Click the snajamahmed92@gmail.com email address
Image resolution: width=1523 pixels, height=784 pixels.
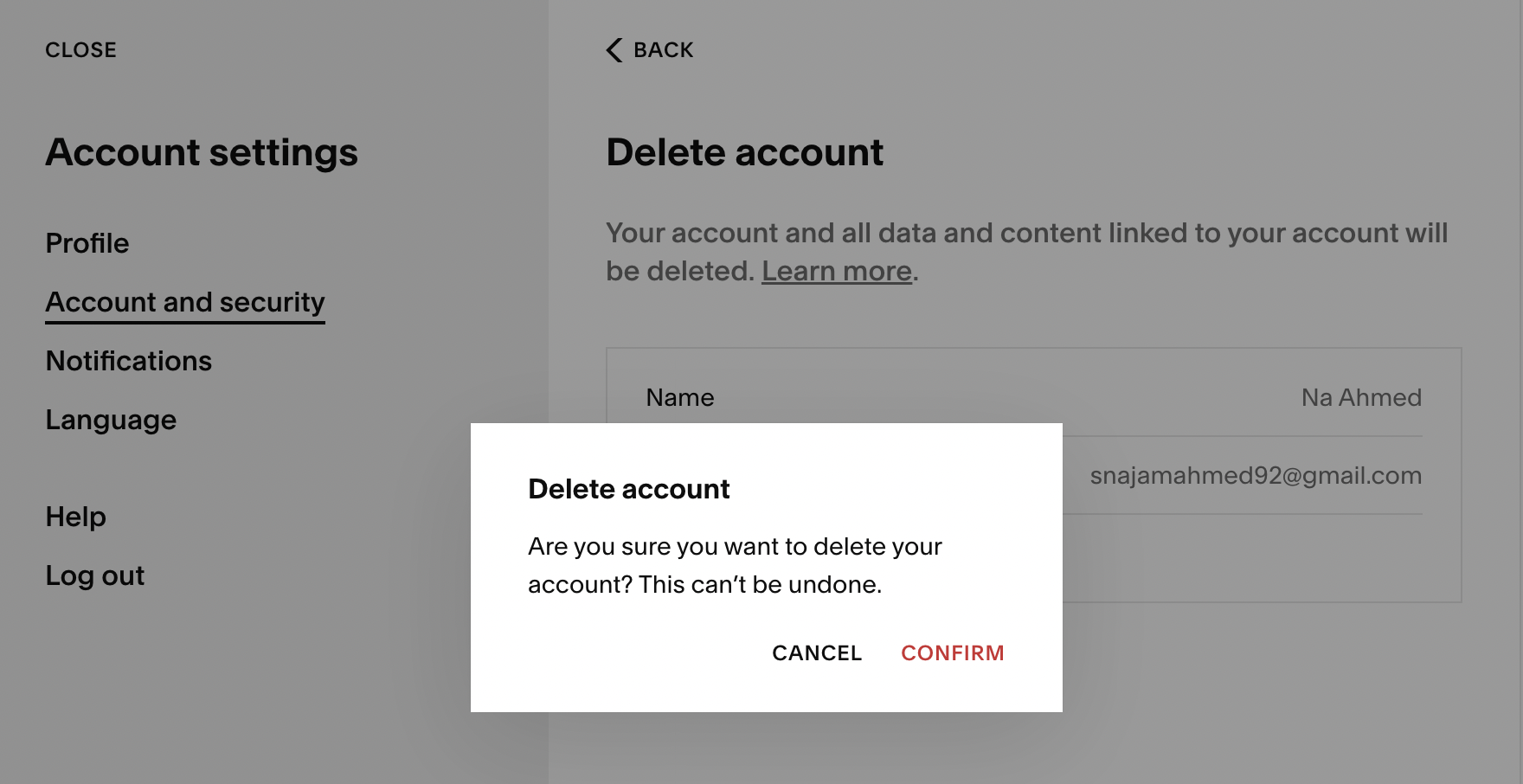pyautogui.click(x=1255, y=475)
